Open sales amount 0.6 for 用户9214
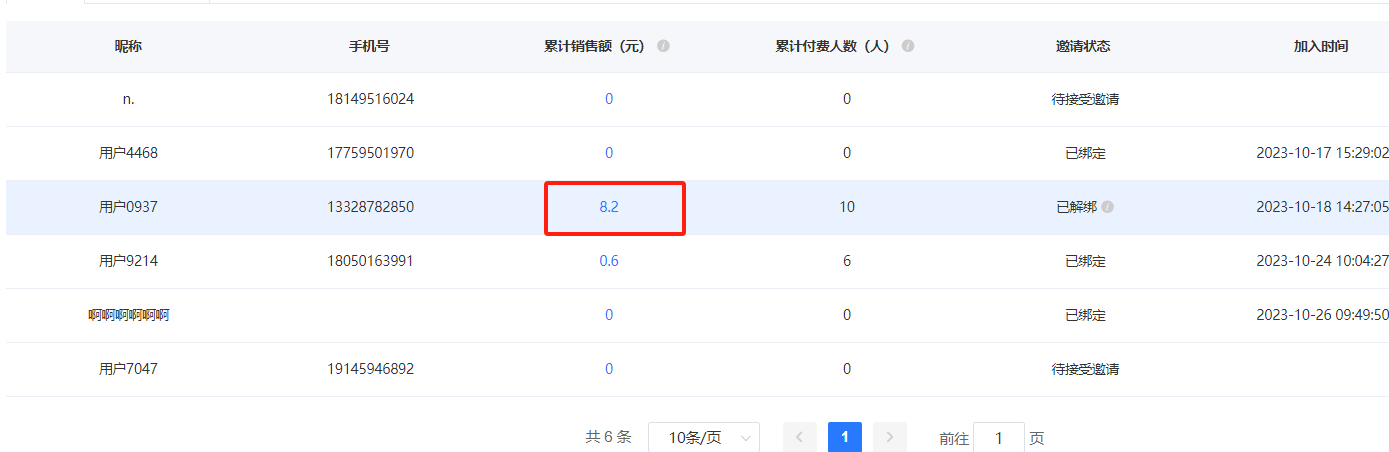 coord(609,261)
